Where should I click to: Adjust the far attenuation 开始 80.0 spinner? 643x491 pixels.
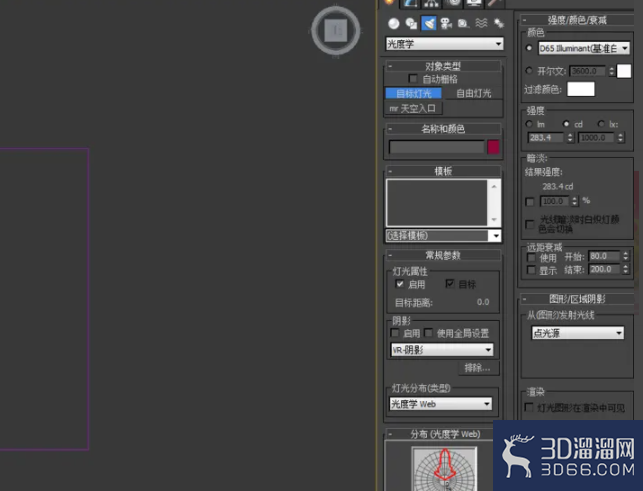point(625,256)
